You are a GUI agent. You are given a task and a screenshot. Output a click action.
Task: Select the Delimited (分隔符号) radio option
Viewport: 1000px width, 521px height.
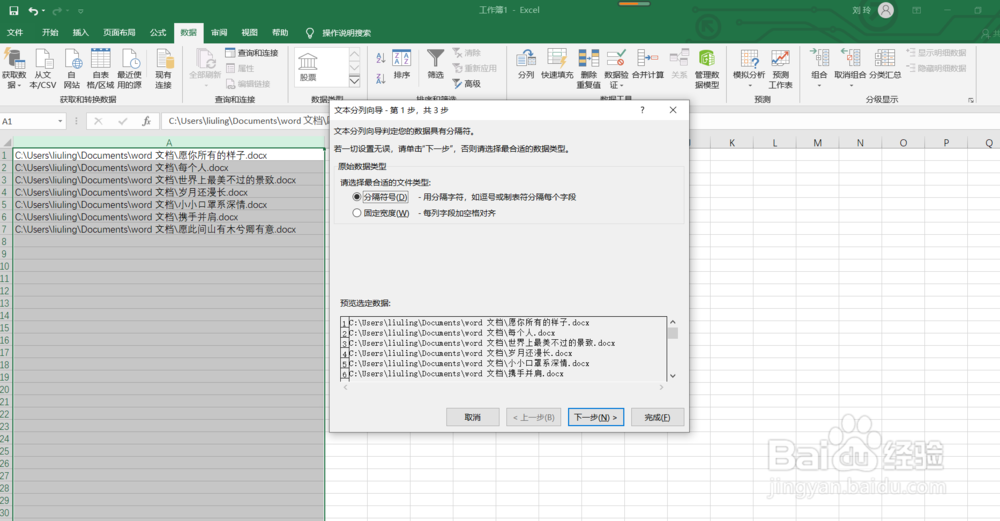(x=357, y=197)
